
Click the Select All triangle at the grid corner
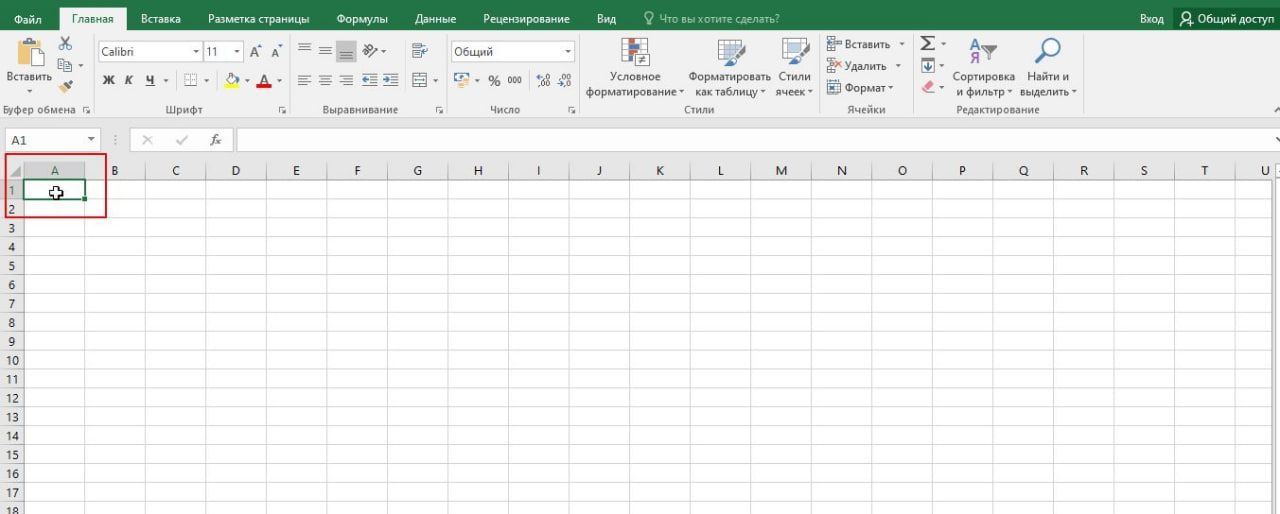15,171
